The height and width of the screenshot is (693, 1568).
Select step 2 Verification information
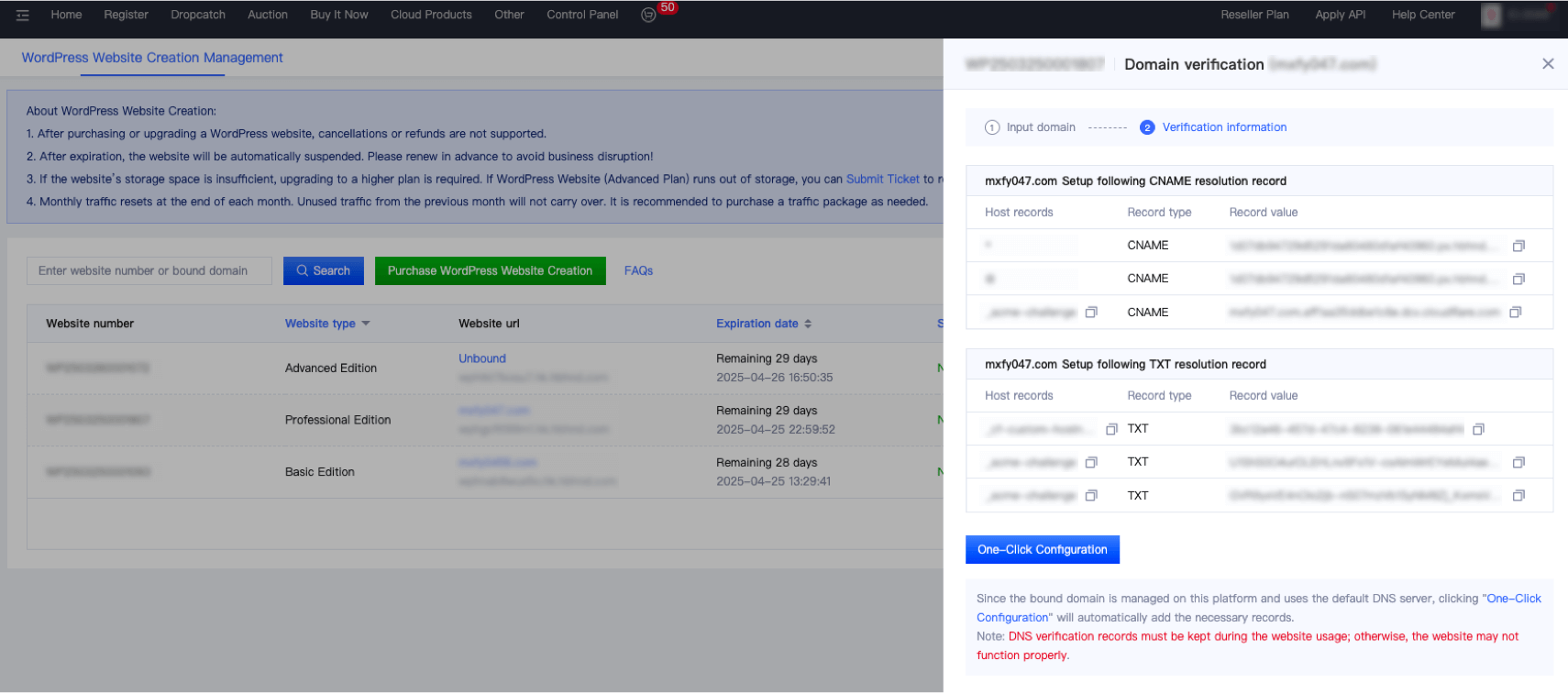1213,127
